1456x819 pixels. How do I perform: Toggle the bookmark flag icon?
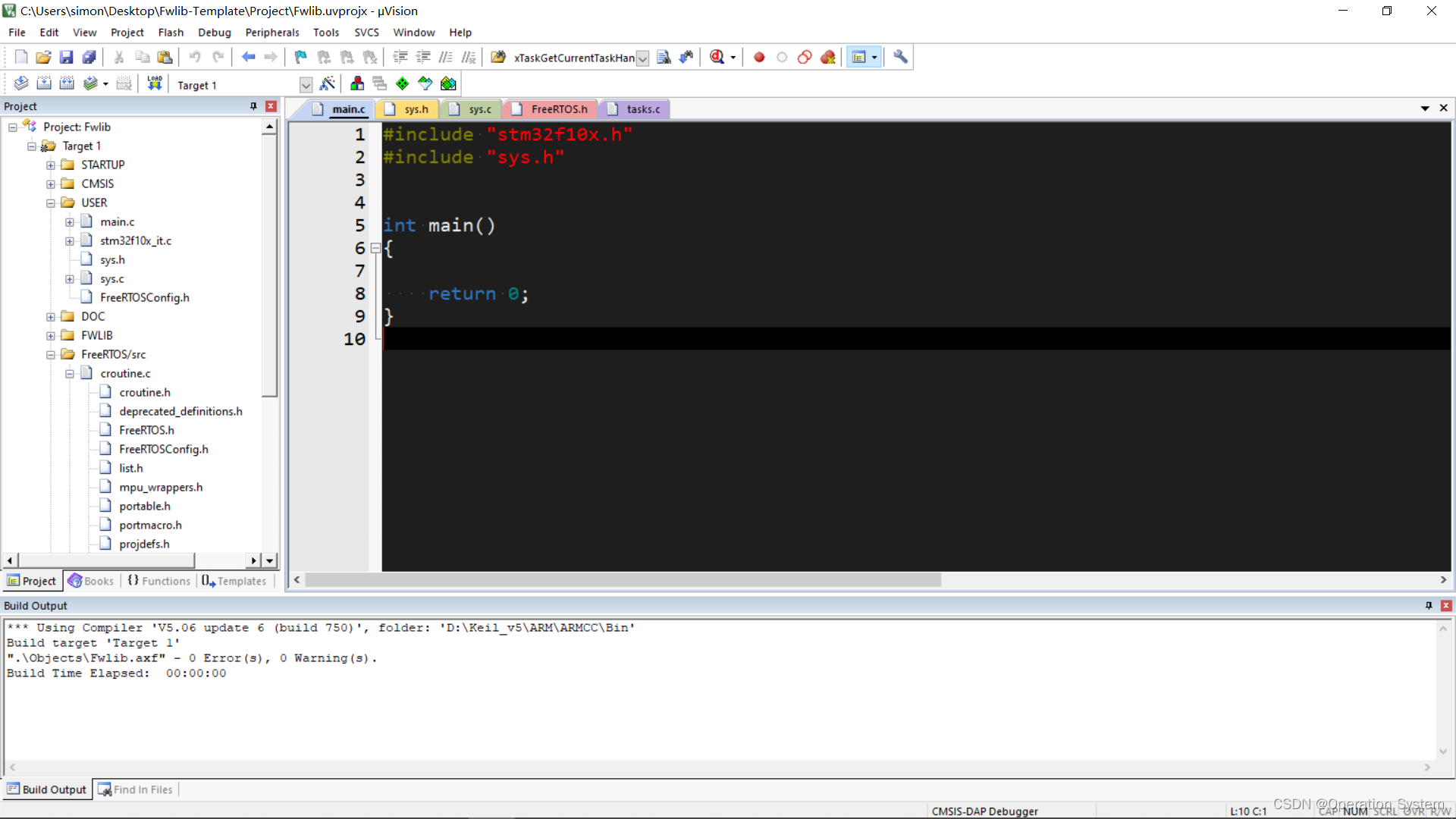coord(301,57)
